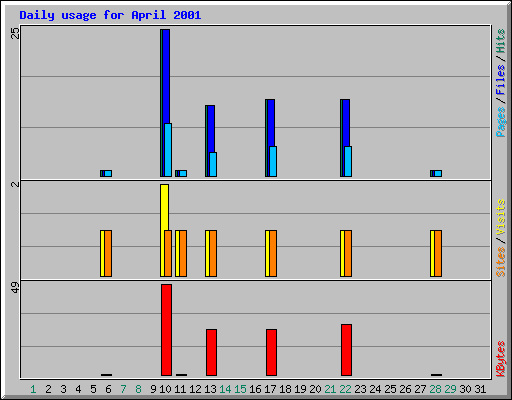Viewport: 512px width, 400px height.
Task: Select day "25" on the x-axis
Action: [390, 389]
